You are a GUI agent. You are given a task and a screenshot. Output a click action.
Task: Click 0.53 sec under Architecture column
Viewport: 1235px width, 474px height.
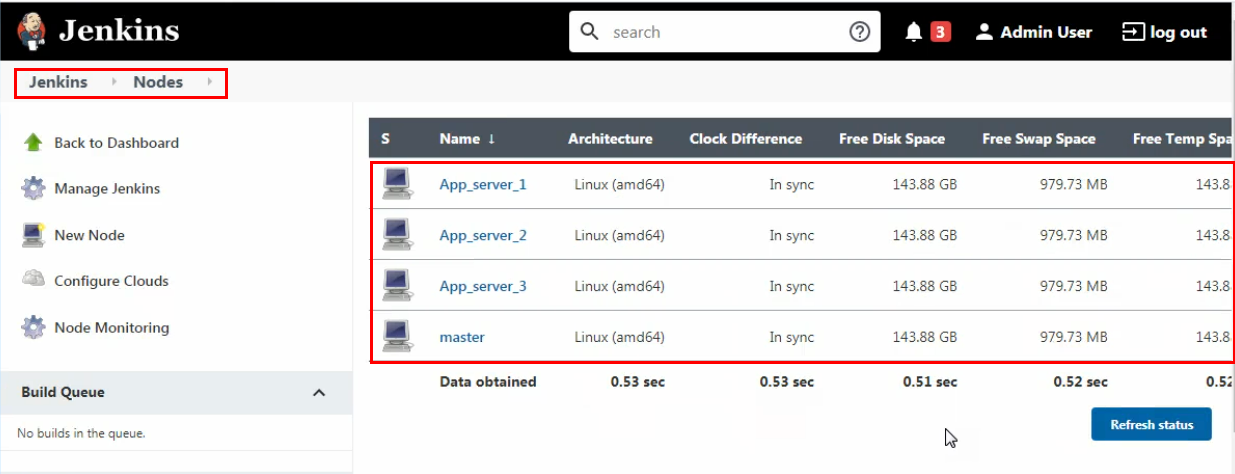(637, 382)
